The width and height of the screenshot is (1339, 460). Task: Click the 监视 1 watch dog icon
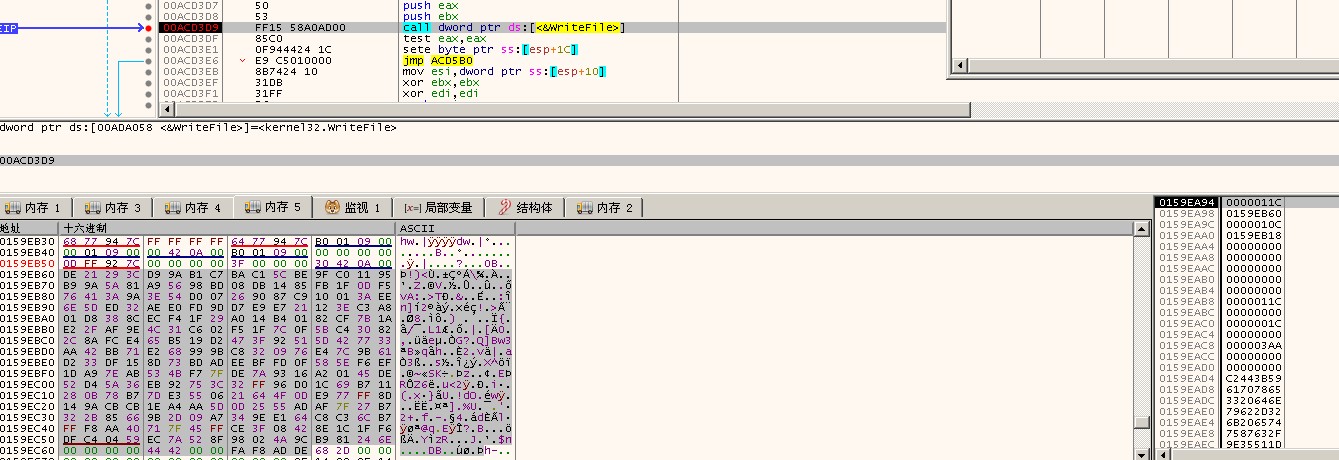[332, 208]
